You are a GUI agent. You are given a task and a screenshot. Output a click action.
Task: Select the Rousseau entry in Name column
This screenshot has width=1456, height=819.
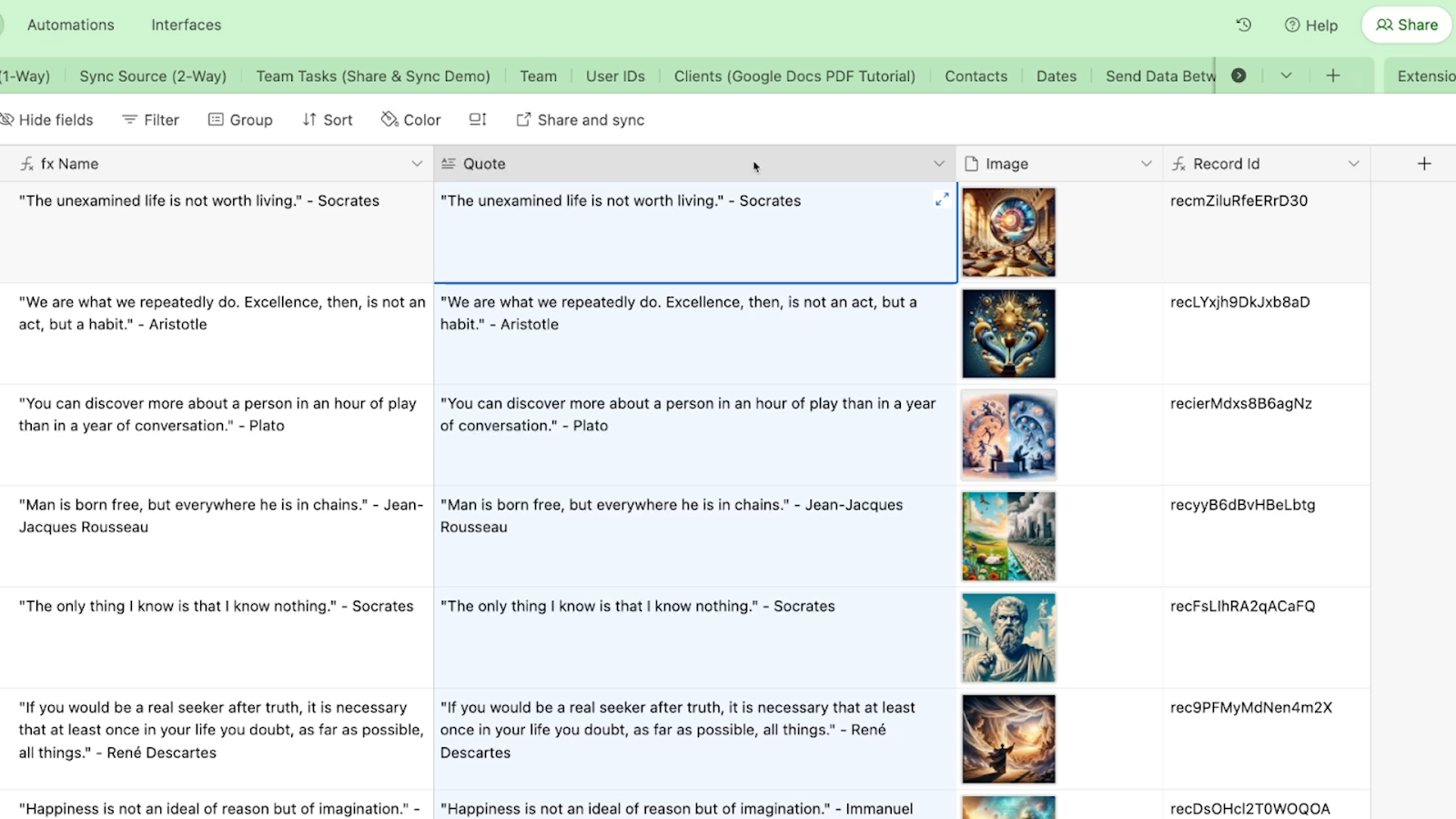coord(217,536)
